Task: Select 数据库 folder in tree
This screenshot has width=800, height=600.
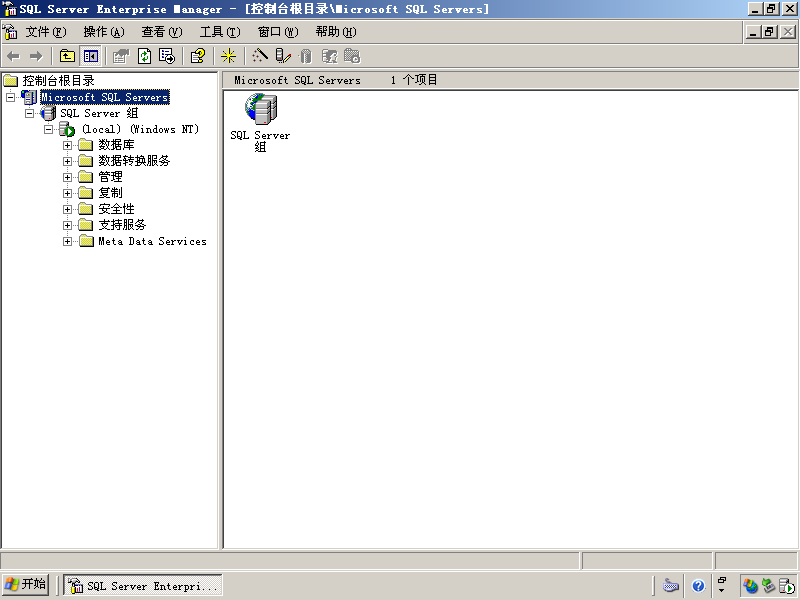Action: click(x=116, y=145)
